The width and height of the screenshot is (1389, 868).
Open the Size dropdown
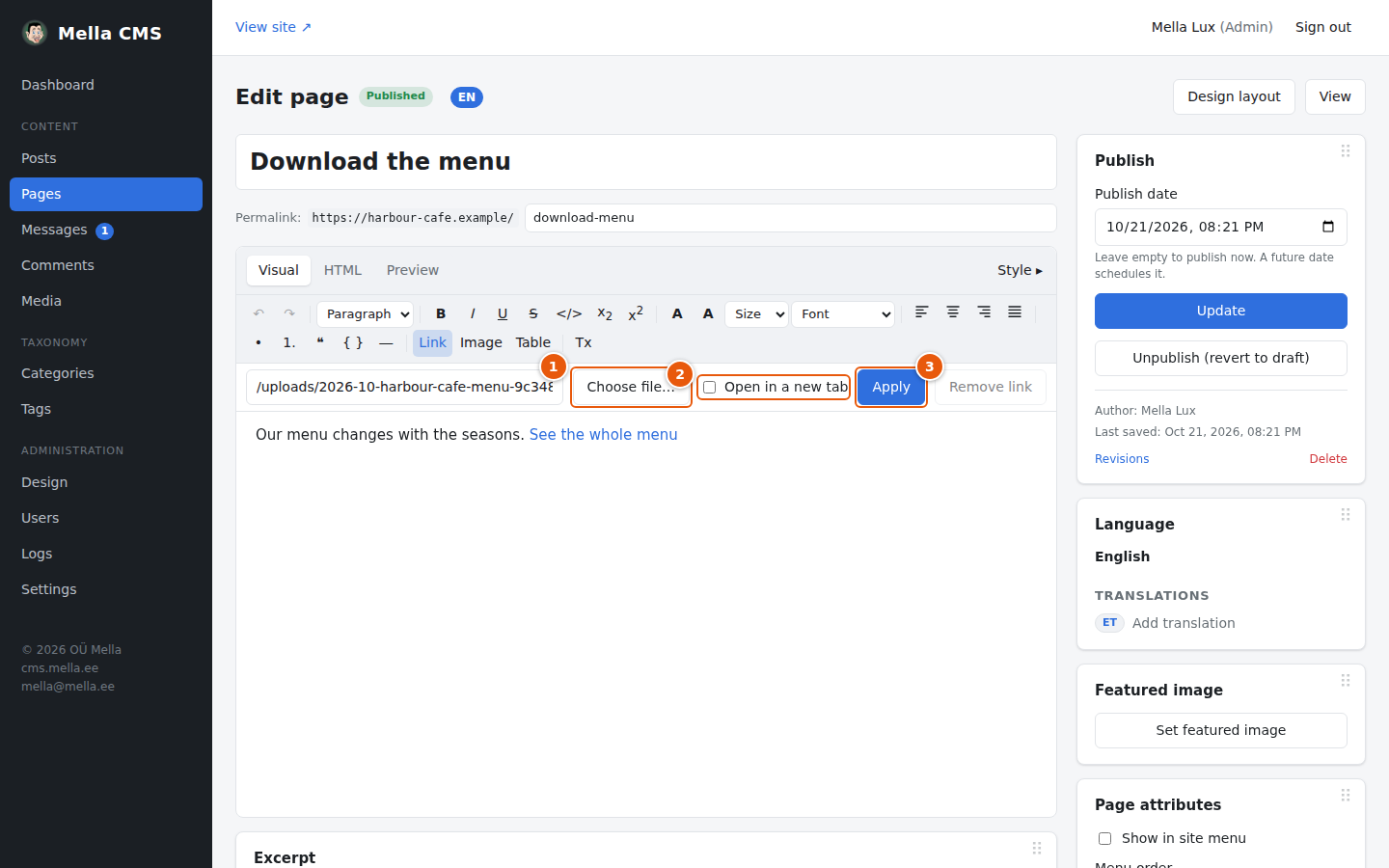click(x=756, y=313)
